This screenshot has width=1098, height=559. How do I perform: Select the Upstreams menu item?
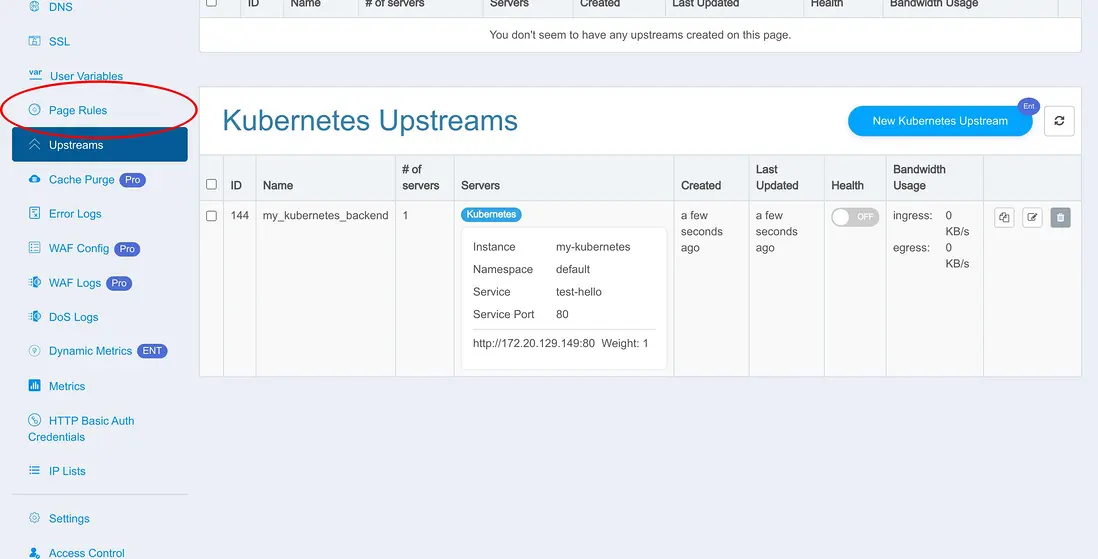tap(99, 144)
